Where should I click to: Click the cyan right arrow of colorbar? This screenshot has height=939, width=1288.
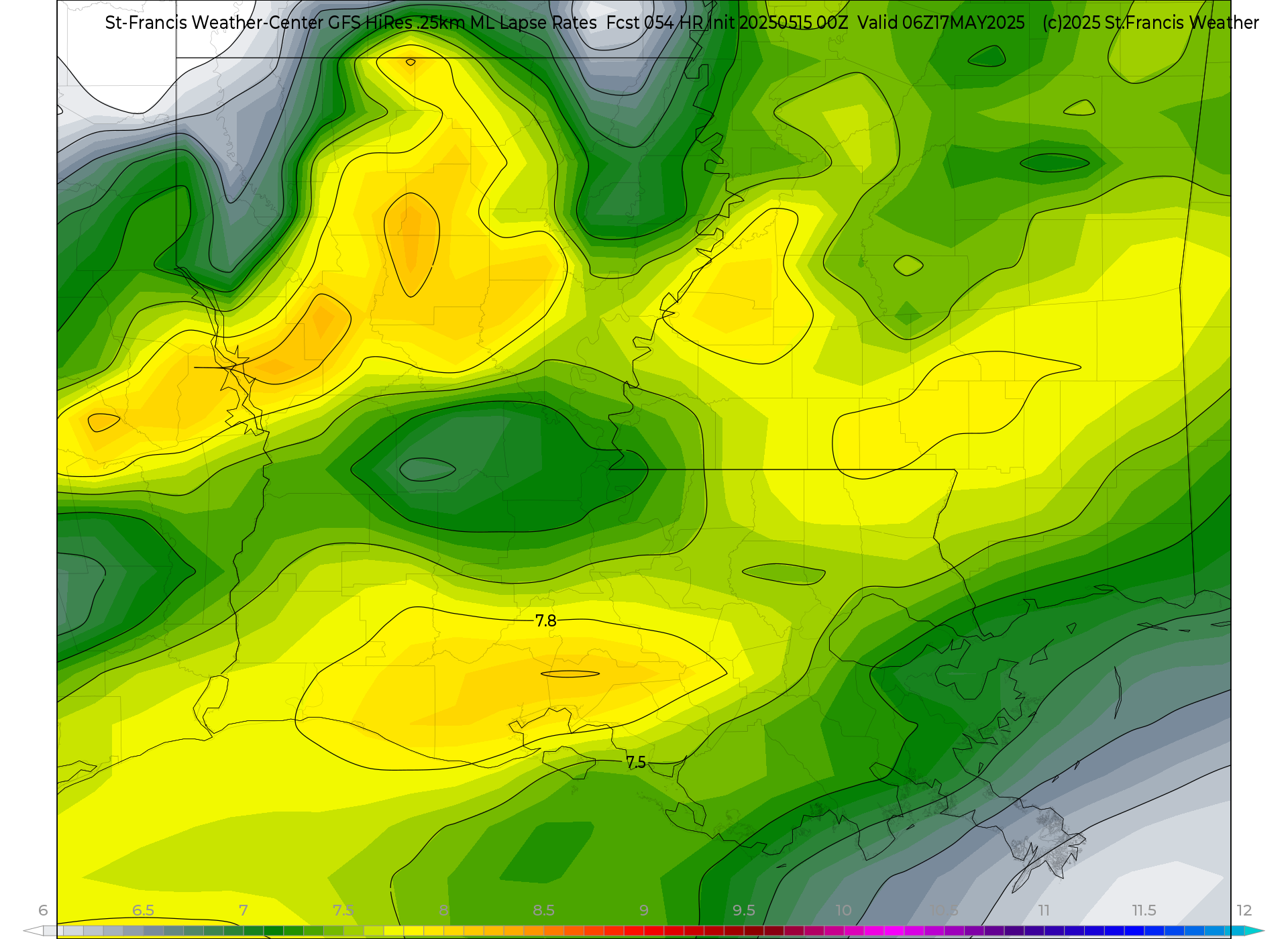click(1254, 931)
